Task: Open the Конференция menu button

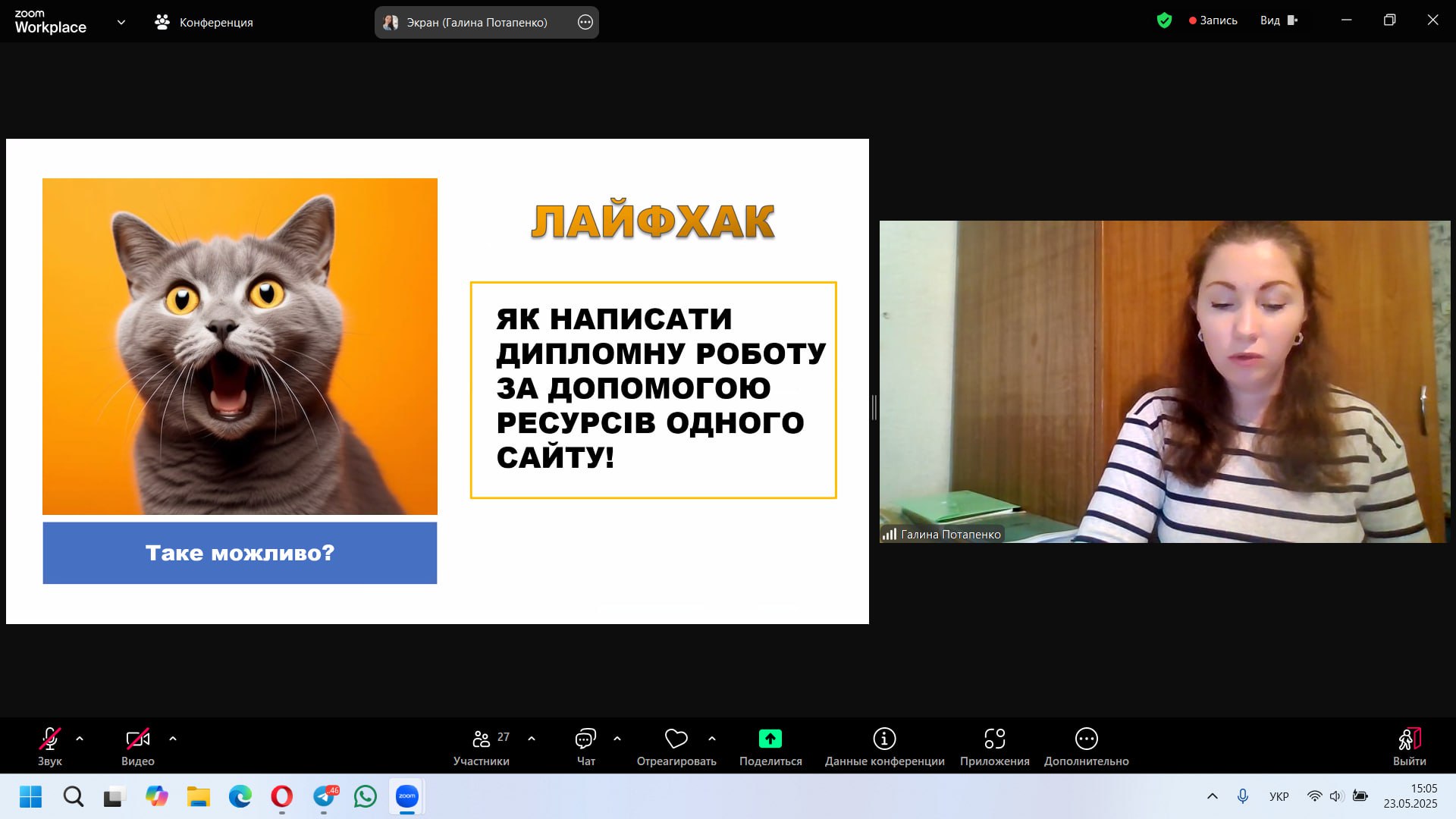Action: coord(204,23)
